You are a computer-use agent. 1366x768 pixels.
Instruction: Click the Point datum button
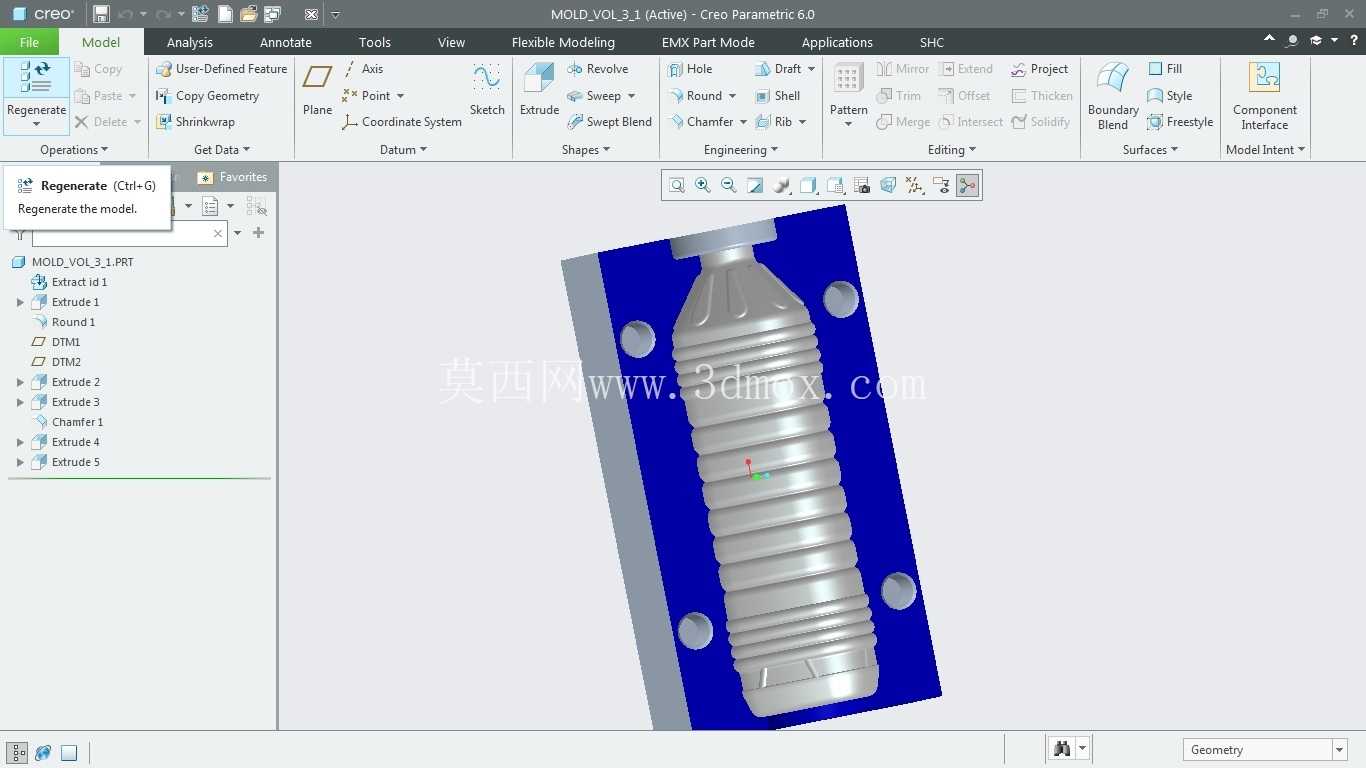366,96
